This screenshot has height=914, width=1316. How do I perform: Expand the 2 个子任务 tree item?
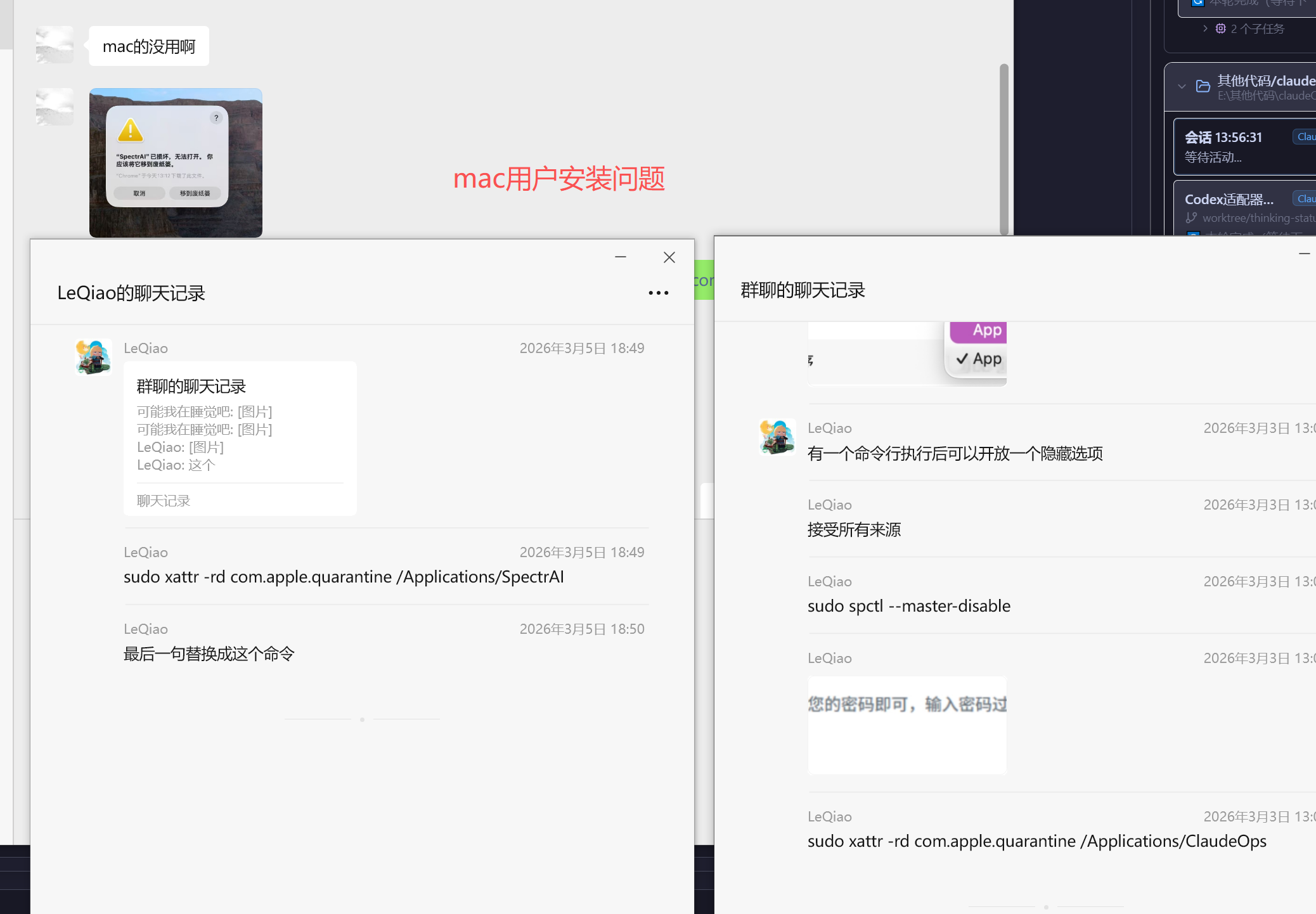[x=1204, y=29]
